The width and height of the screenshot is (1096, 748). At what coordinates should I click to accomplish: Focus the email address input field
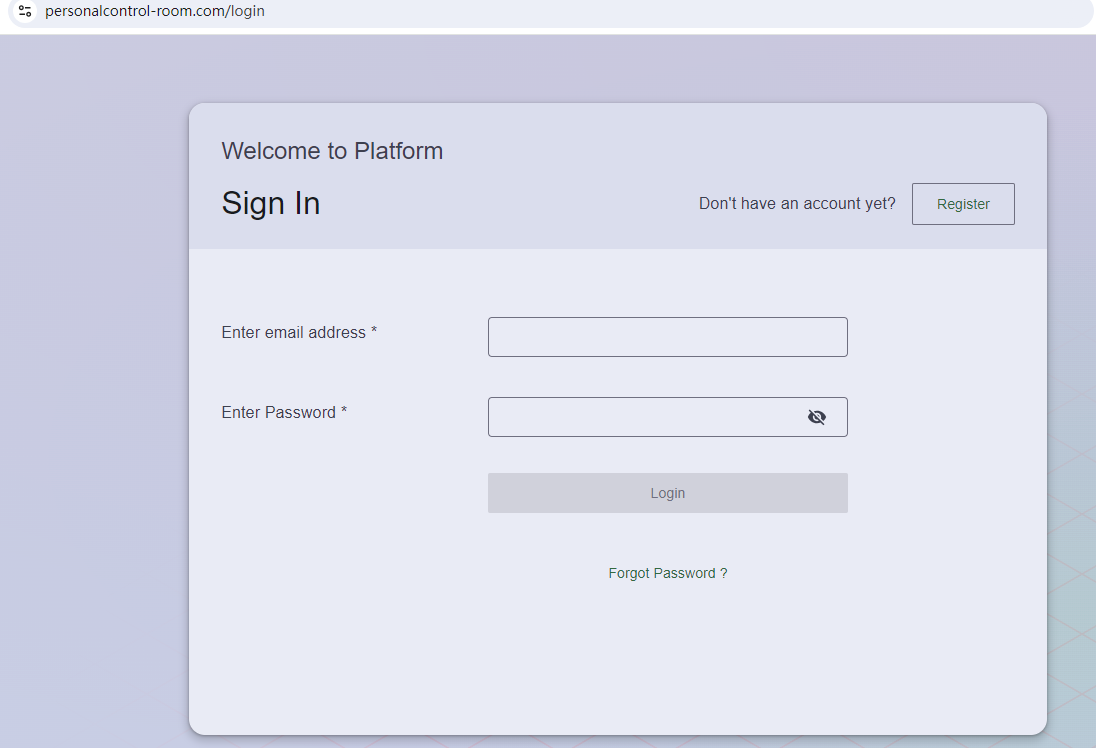point(667,337)
